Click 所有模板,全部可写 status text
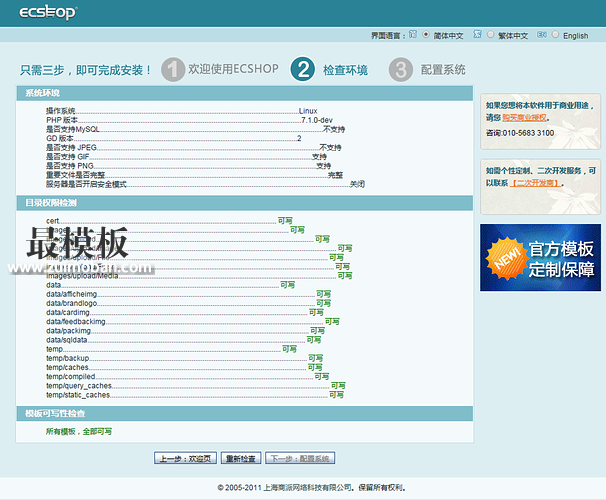 point(79,431)
